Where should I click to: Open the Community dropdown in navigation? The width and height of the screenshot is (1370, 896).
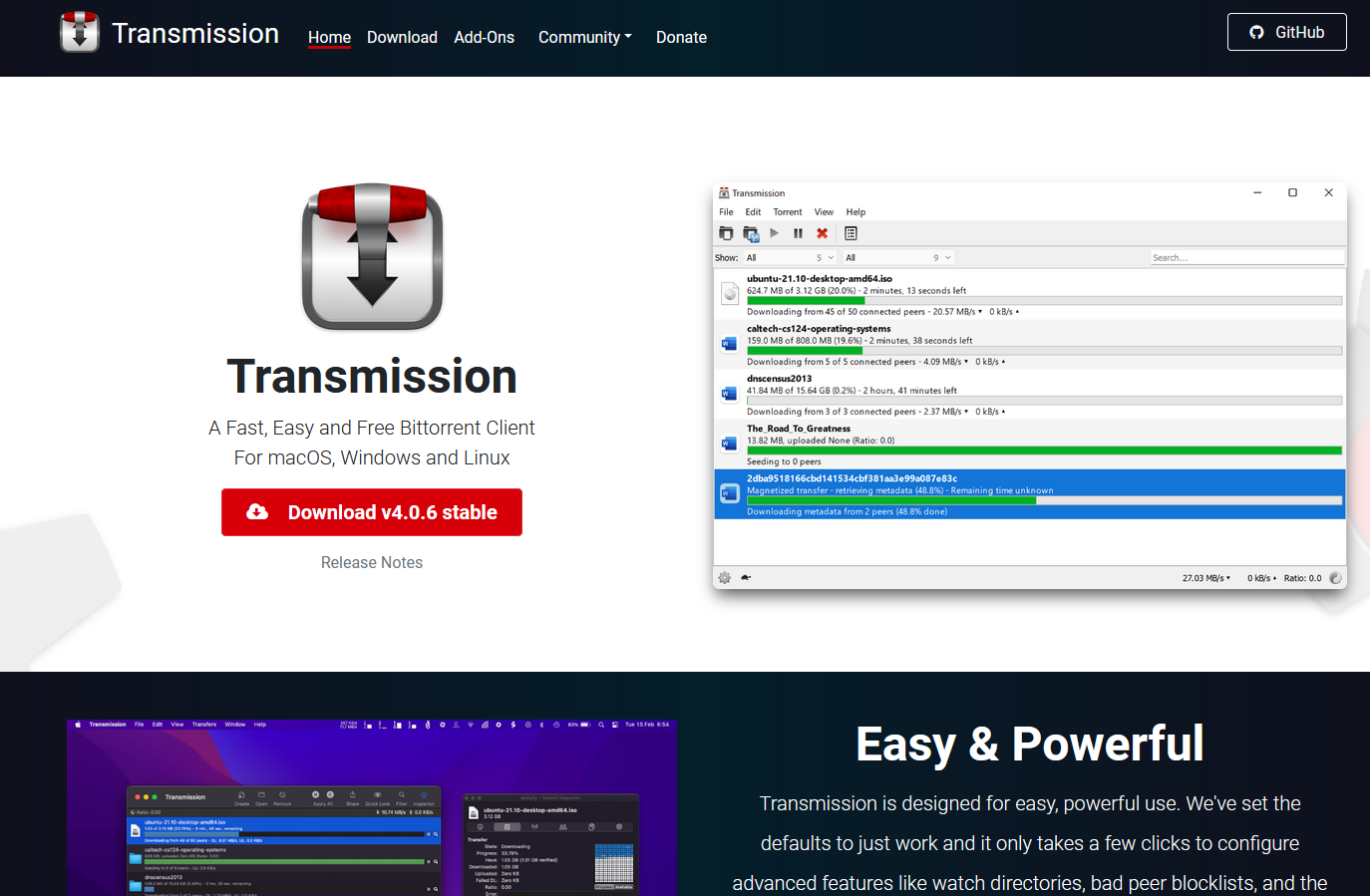tap(584, 38)
